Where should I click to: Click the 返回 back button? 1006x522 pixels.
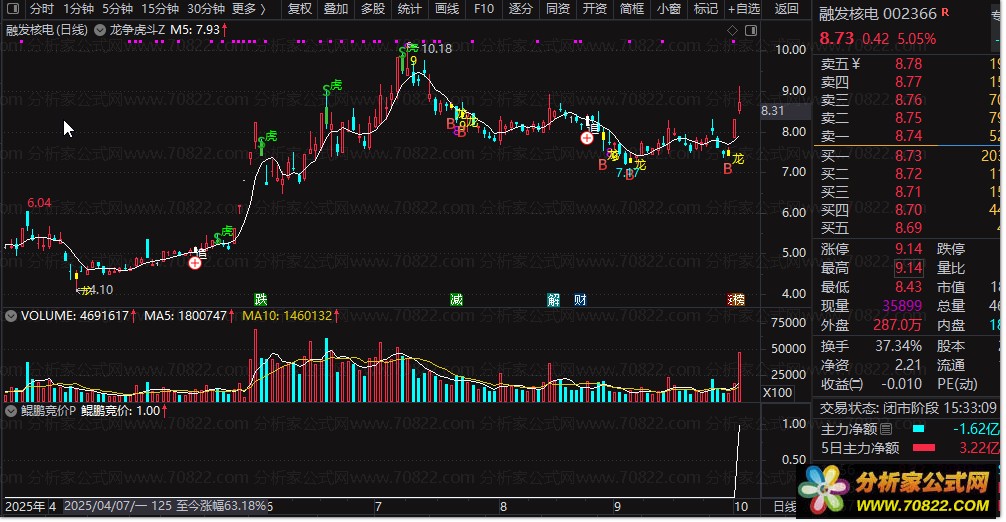click(x=787, y=8)
